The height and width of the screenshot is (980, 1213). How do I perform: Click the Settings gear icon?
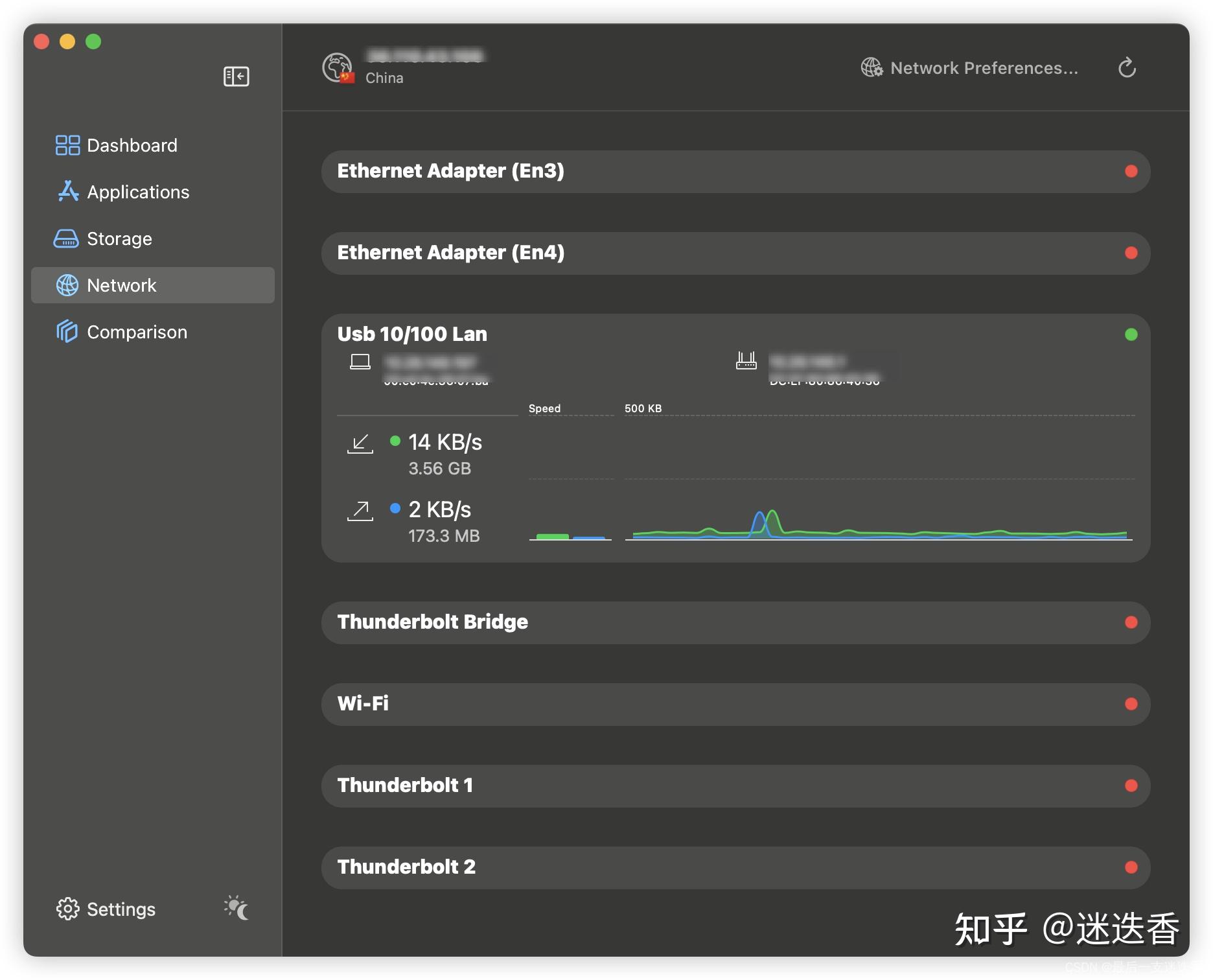click(67, 909)
